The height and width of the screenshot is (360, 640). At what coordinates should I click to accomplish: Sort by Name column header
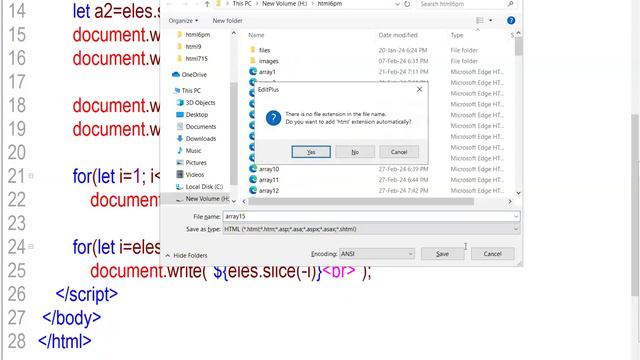click(256, 35)
